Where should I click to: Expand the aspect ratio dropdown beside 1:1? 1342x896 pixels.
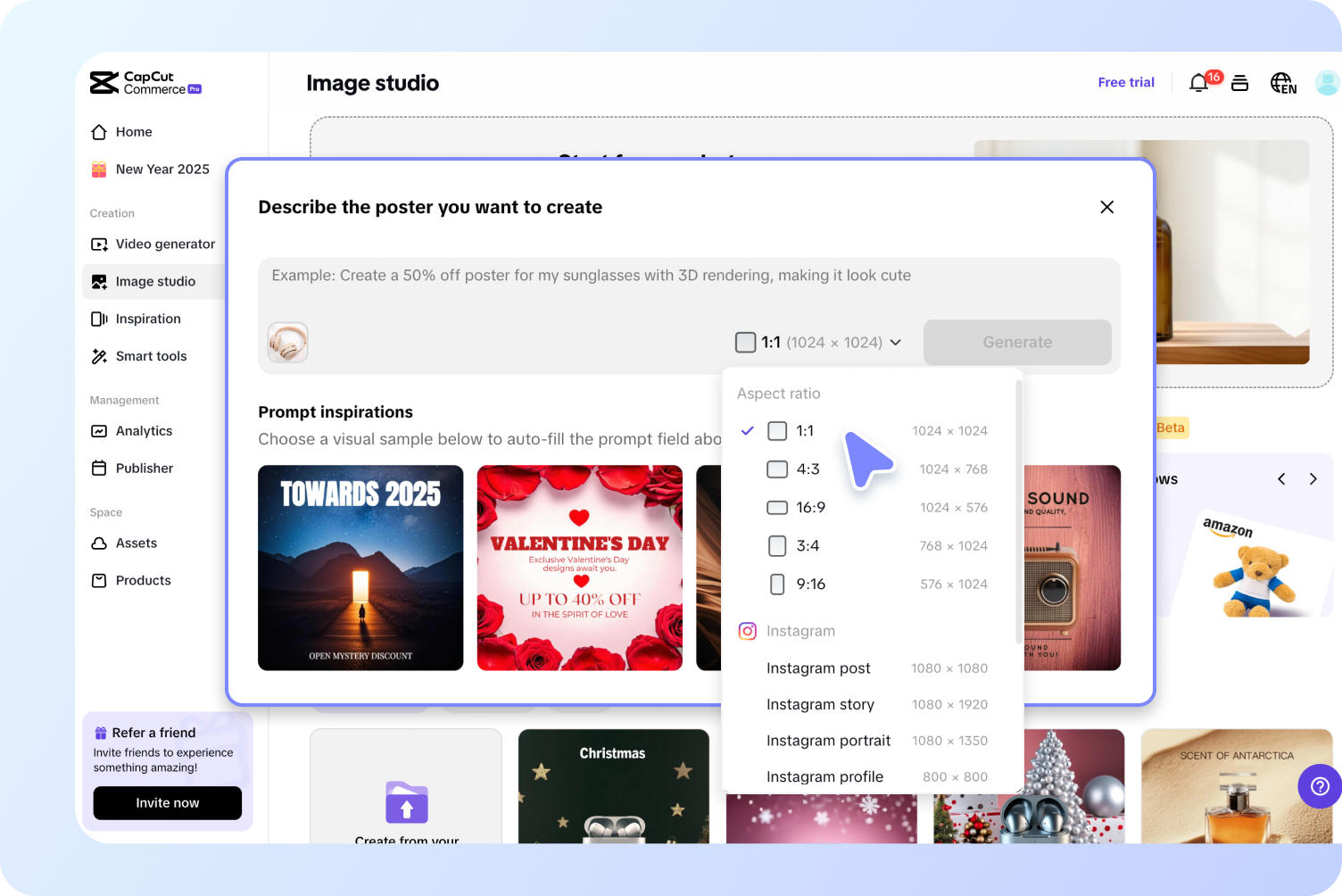point(896,342)
